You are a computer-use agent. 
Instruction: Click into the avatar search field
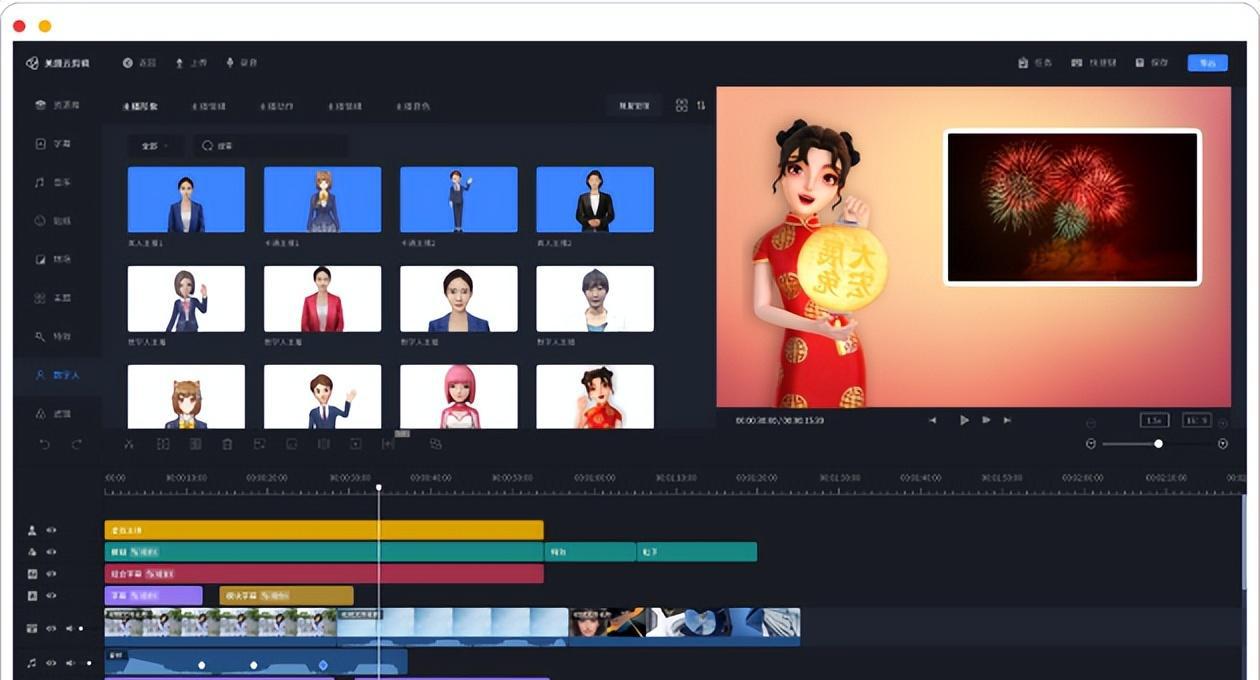[270, 146]
